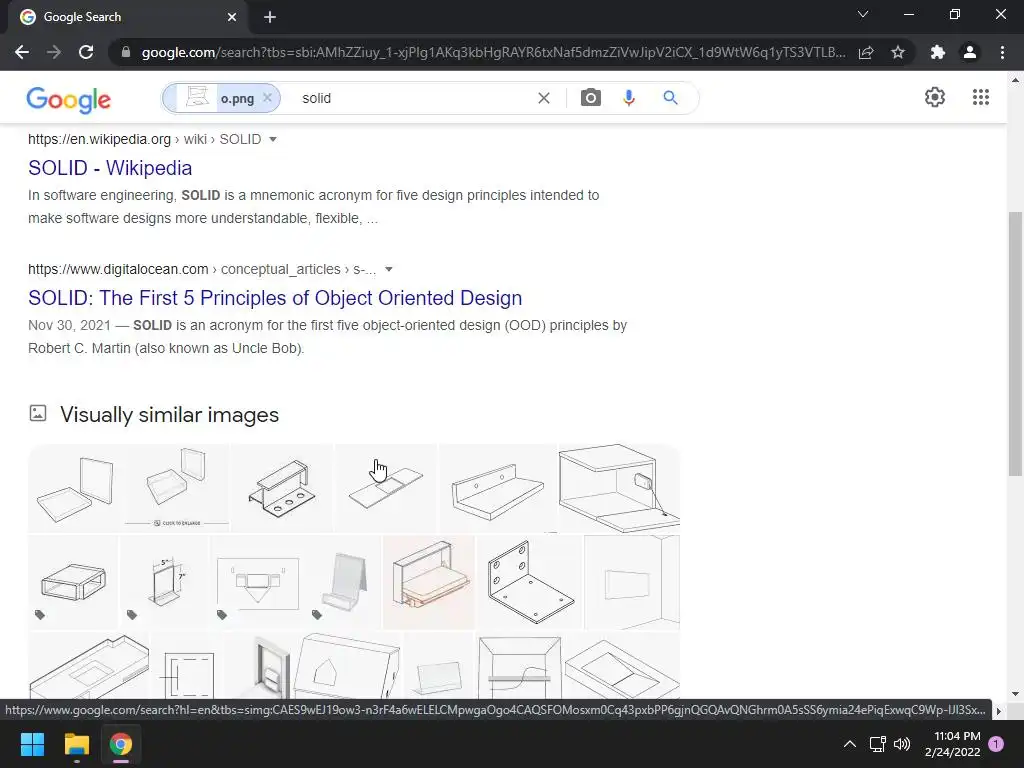Open orange-tinted folding bed thumbnail
This screenshot has width=1024, height=768.
point(429,582)
